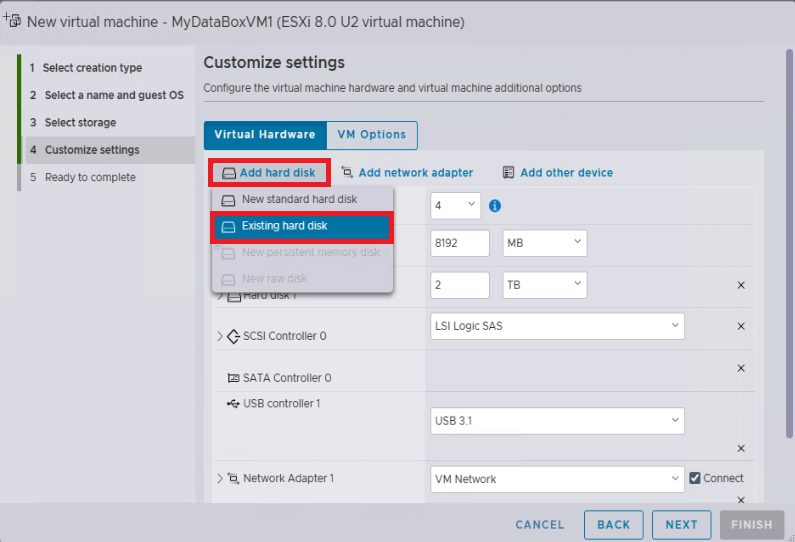The image size is (795, 542).
Task: Remove USB controller 1 with its X icon
Action: (x=741, y=448)
